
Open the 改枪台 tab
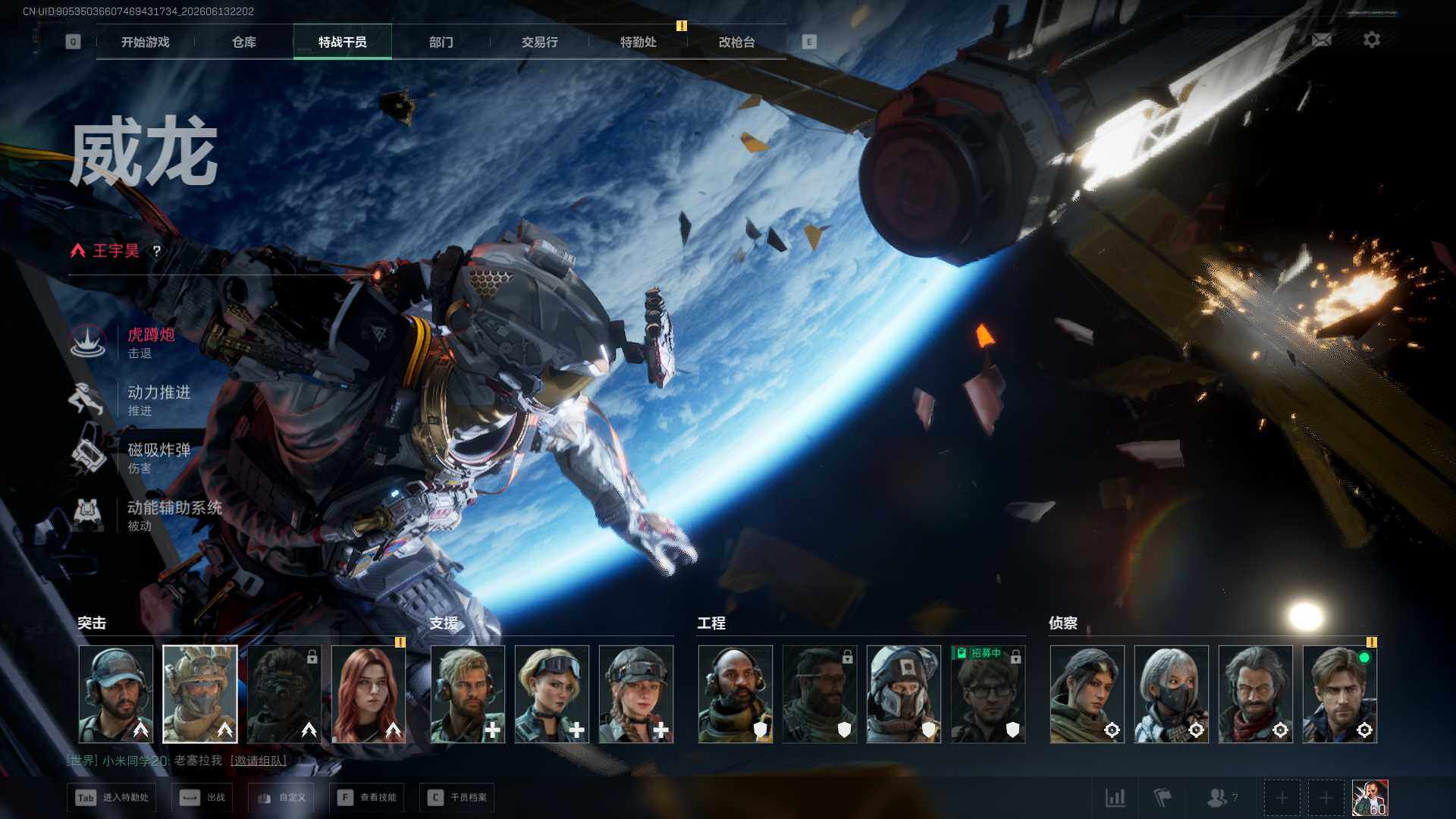click(x=737, y=42)
